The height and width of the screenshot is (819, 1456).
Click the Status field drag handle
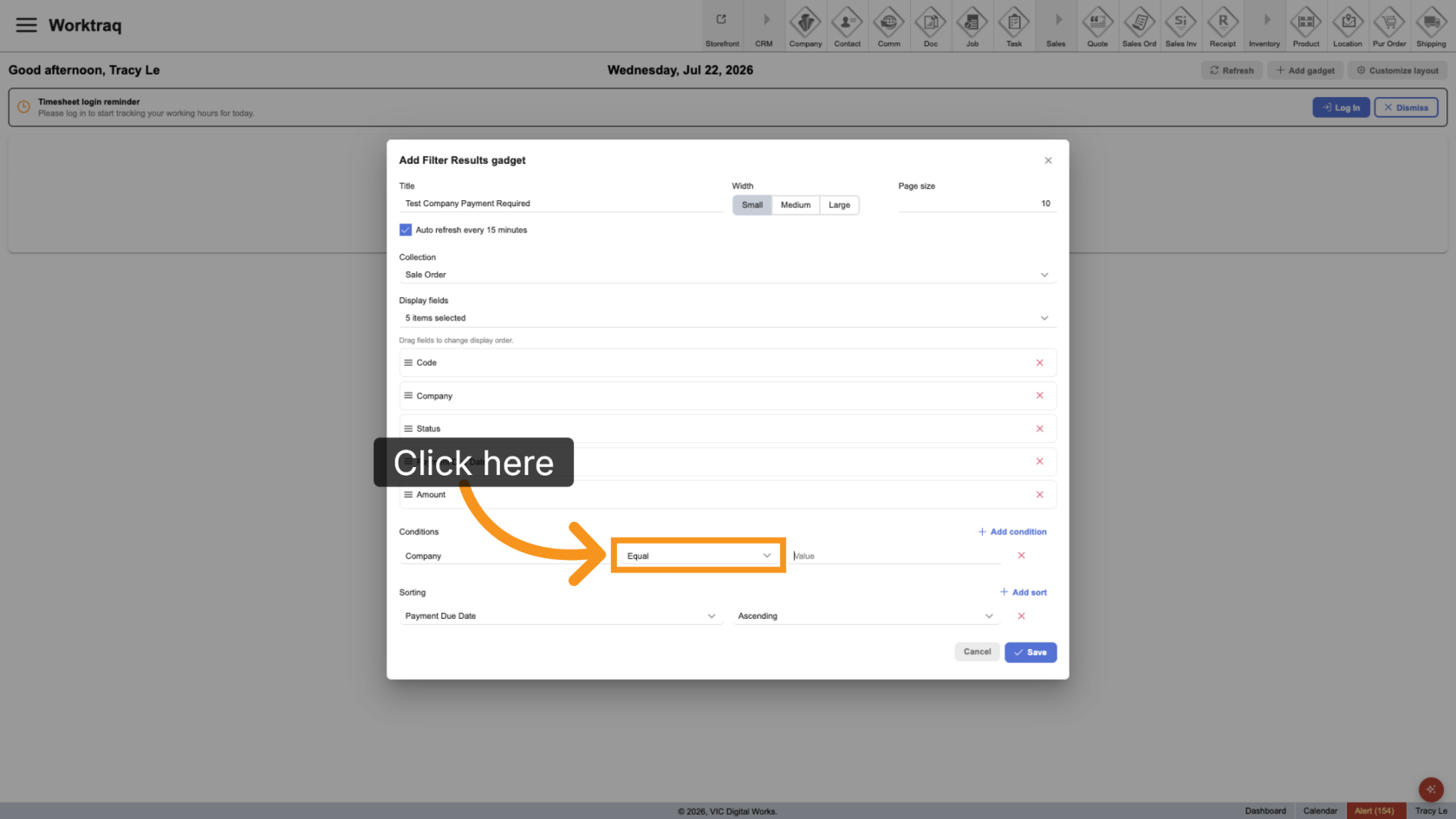tap(408, 429)
